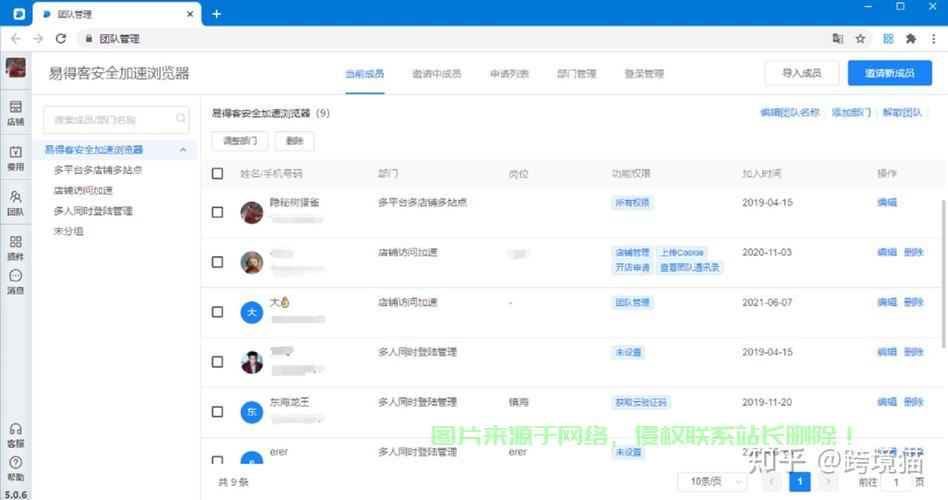The height and width of the screenshot is (500, 948).
Task: Click the 添加部门 link
Action: (851, 112)
